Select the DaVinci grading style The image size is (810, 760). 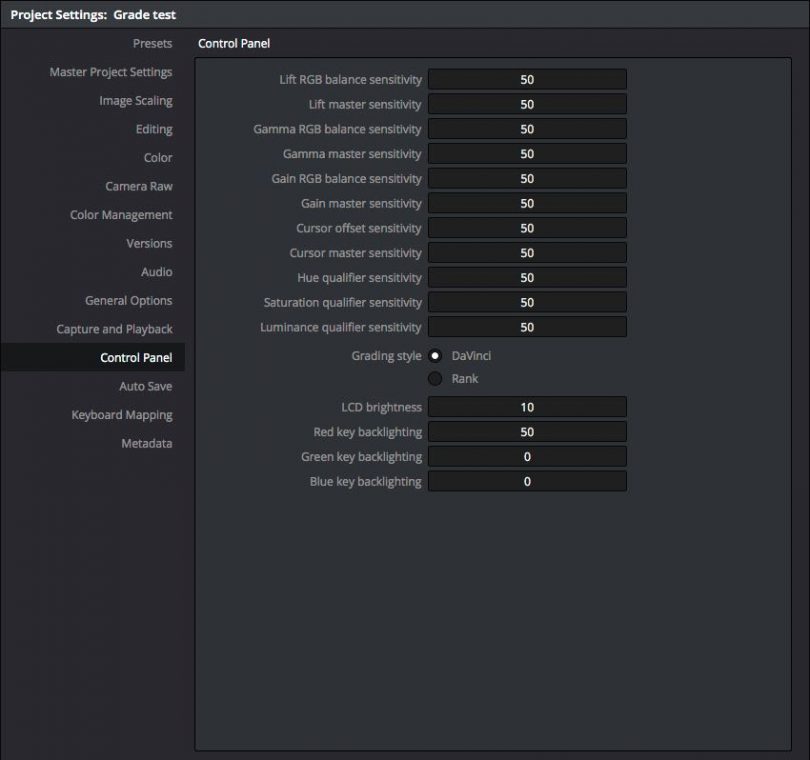coord(435,355)
